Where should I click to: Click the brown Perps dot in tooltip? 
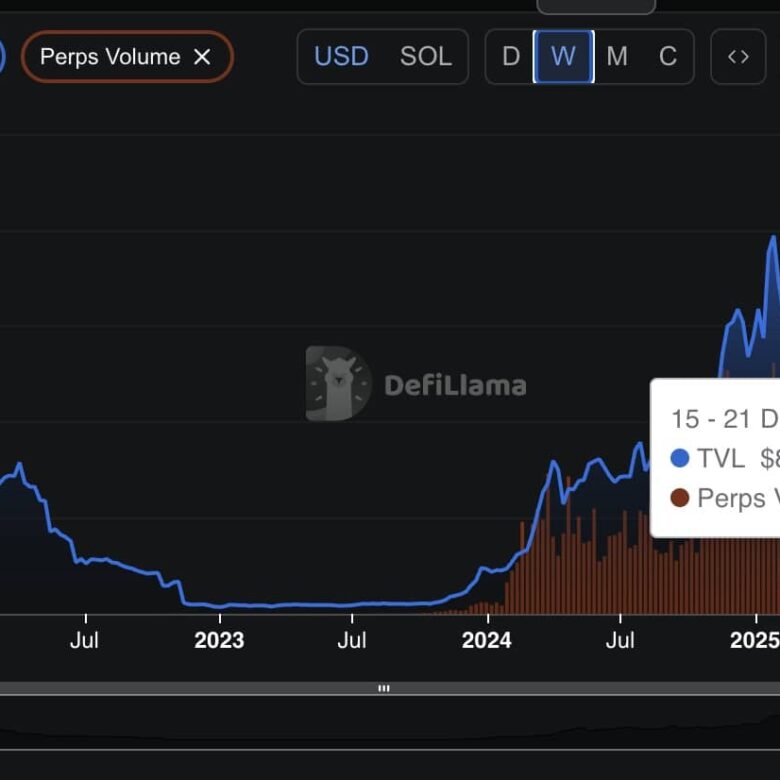(x=680, y=497)
